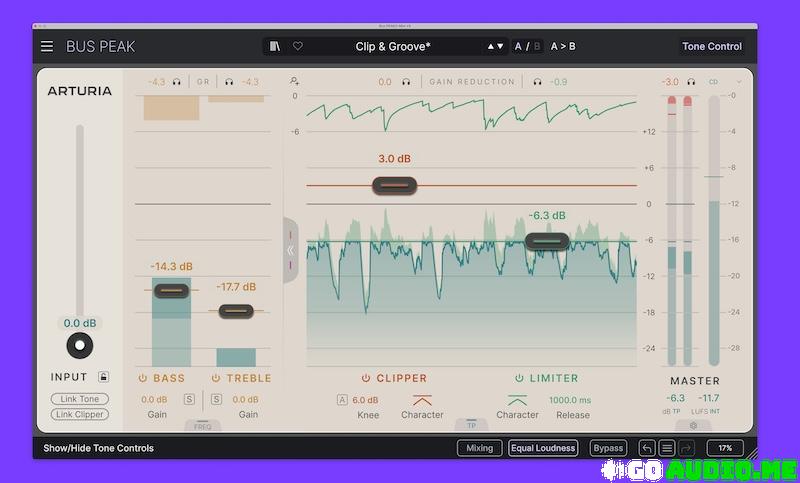800x483 pixels.
Task: Click the gain reduction trace graph
Action: tap(471, 114)
